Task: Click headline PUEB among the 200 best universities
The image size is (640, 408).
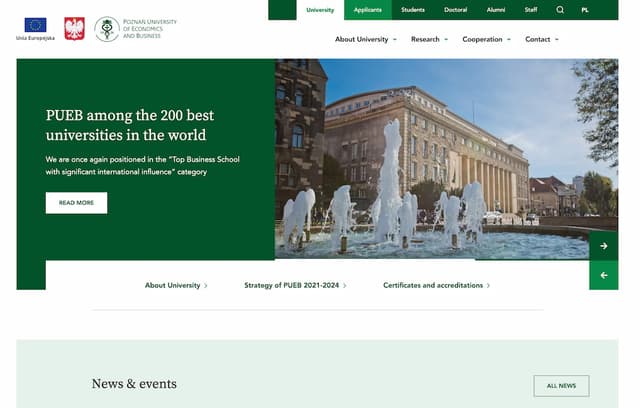Action: 130,125
